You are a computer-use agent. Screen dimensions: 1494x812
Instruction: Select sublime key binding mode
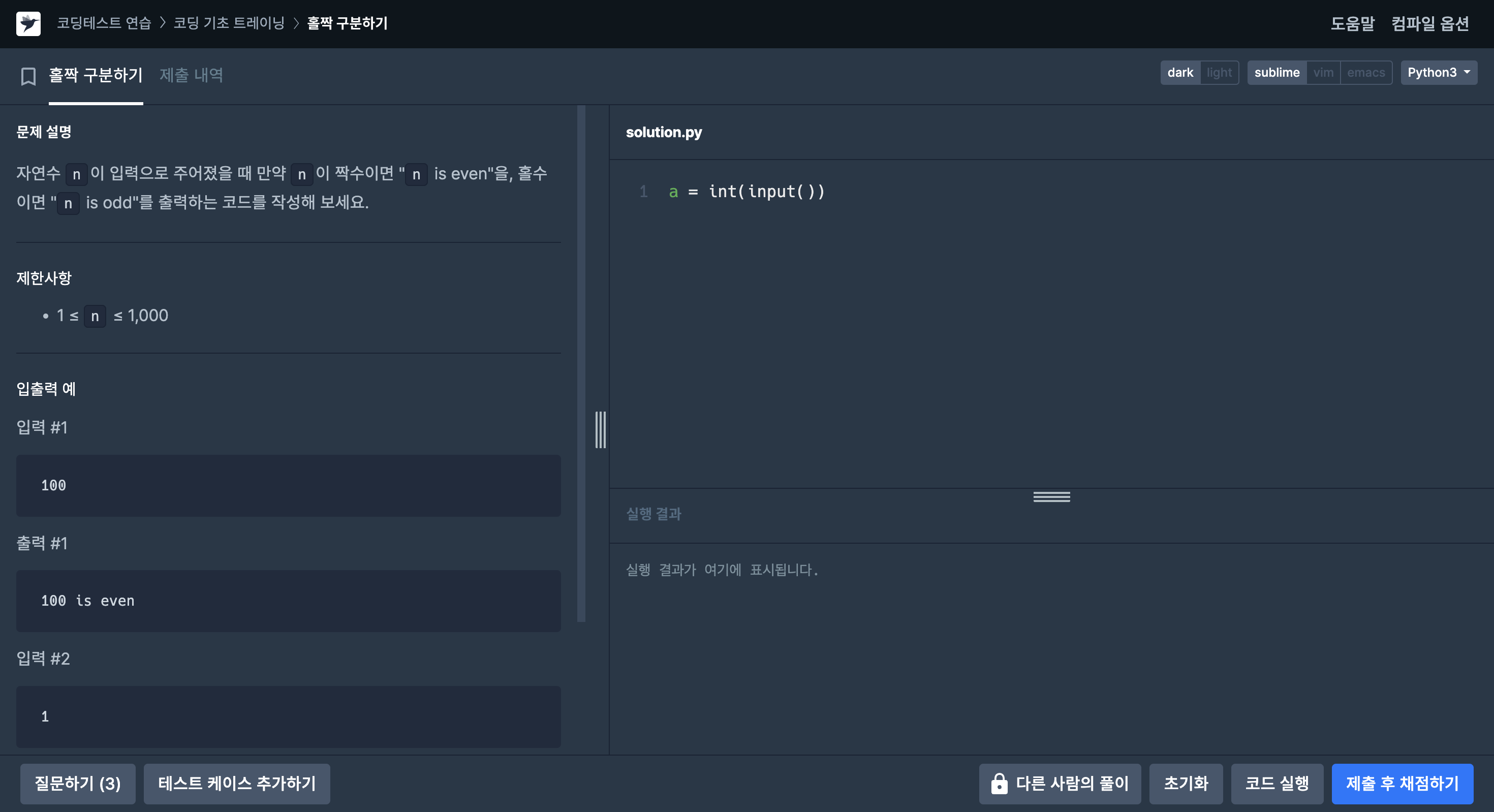click(1277, 73)
